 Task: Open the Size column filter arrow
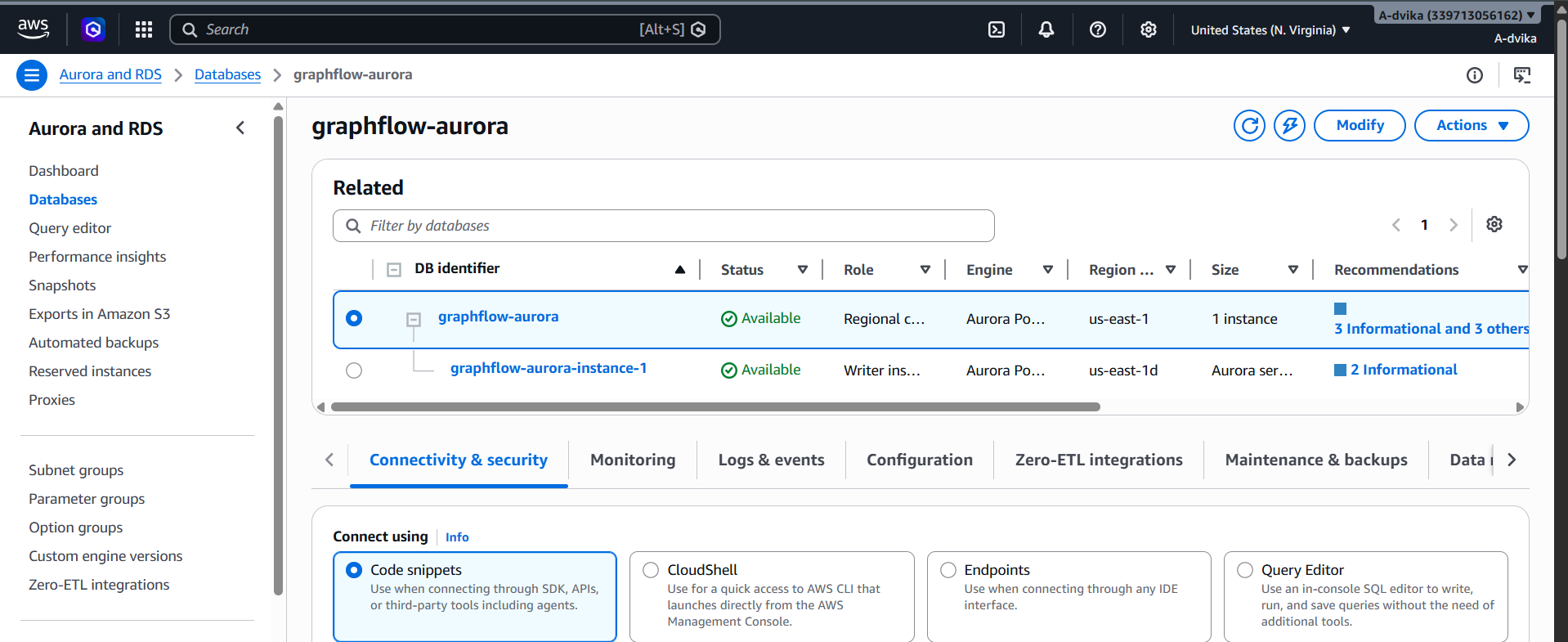(1293, 270)
